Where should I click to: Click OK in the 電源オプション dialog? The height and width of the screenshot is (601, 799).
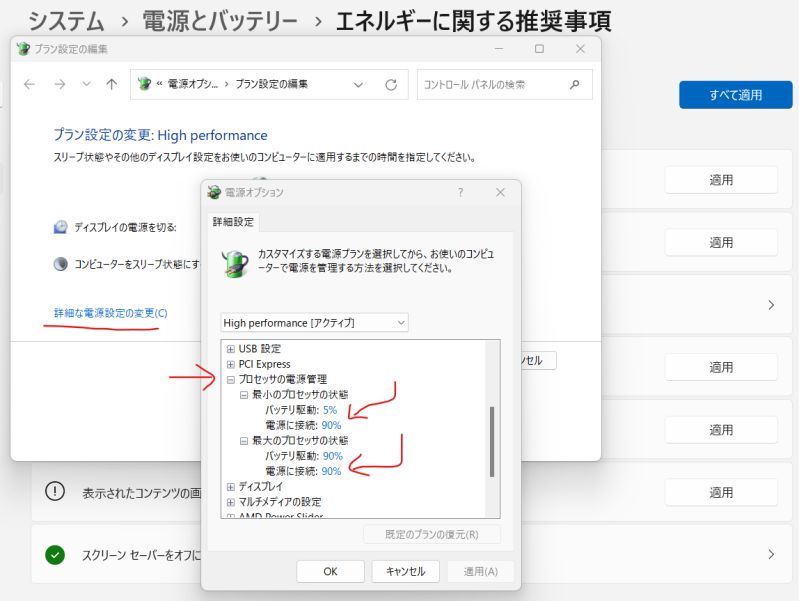[330, 571]
